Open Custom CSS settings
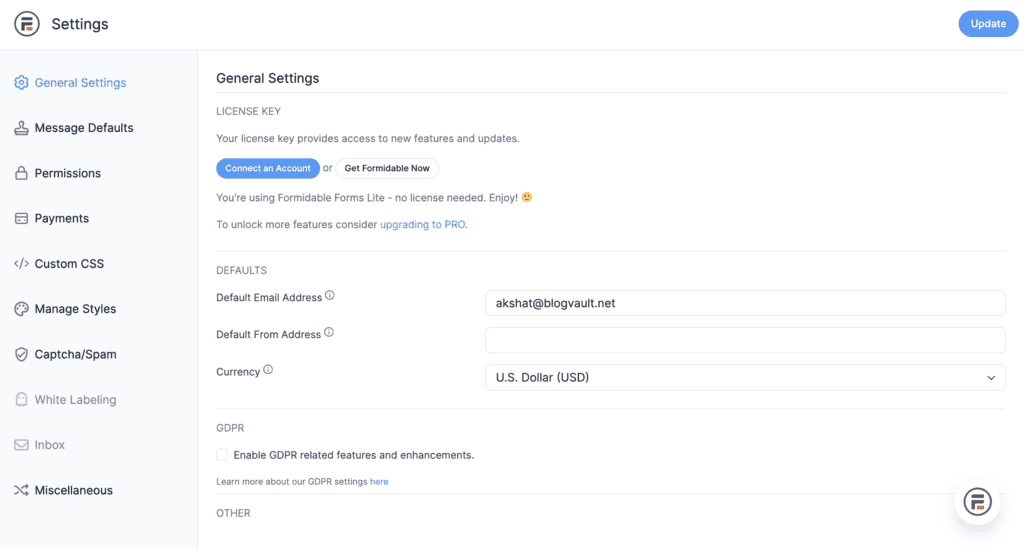The width and height of the screenshot is (1024, 548). coord(69,264)
